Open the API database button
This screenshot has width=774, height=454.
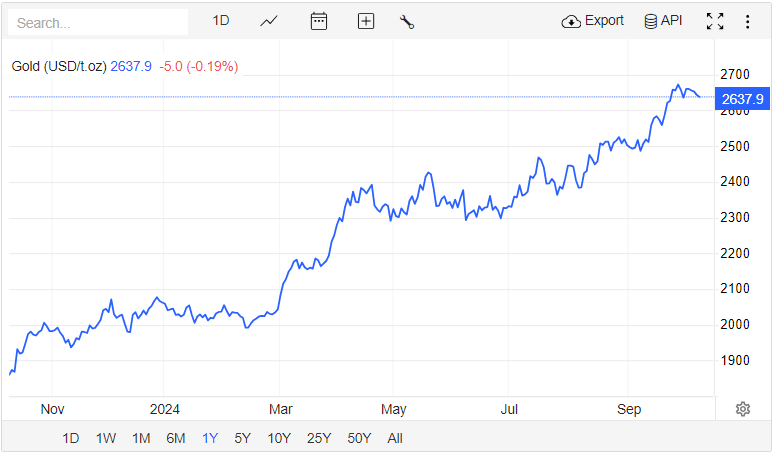click(x=663, y=21)
